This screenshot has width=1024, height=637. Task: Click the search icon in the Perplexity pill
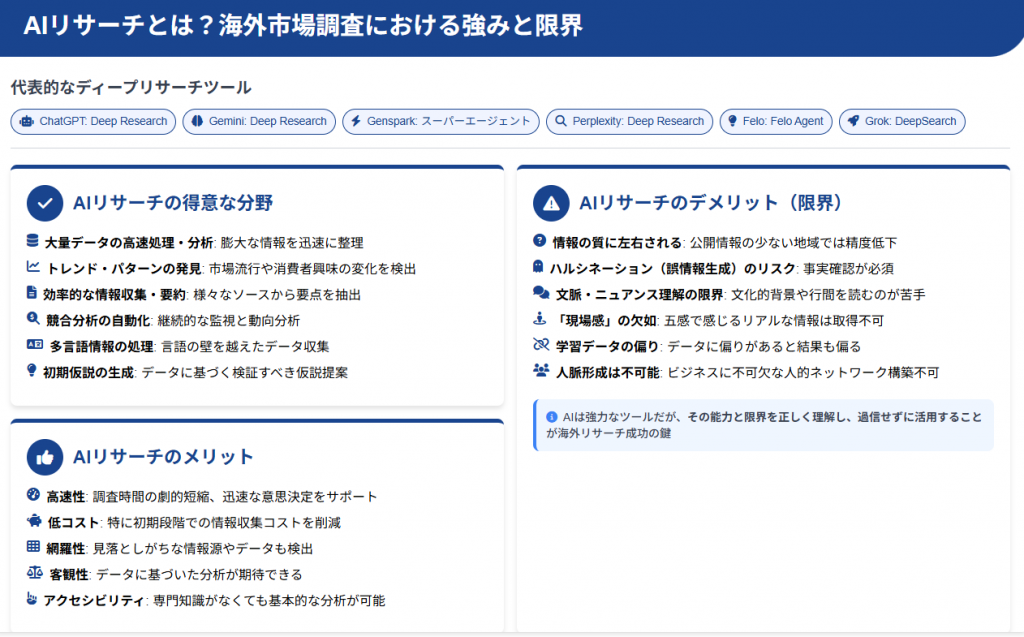560,121
